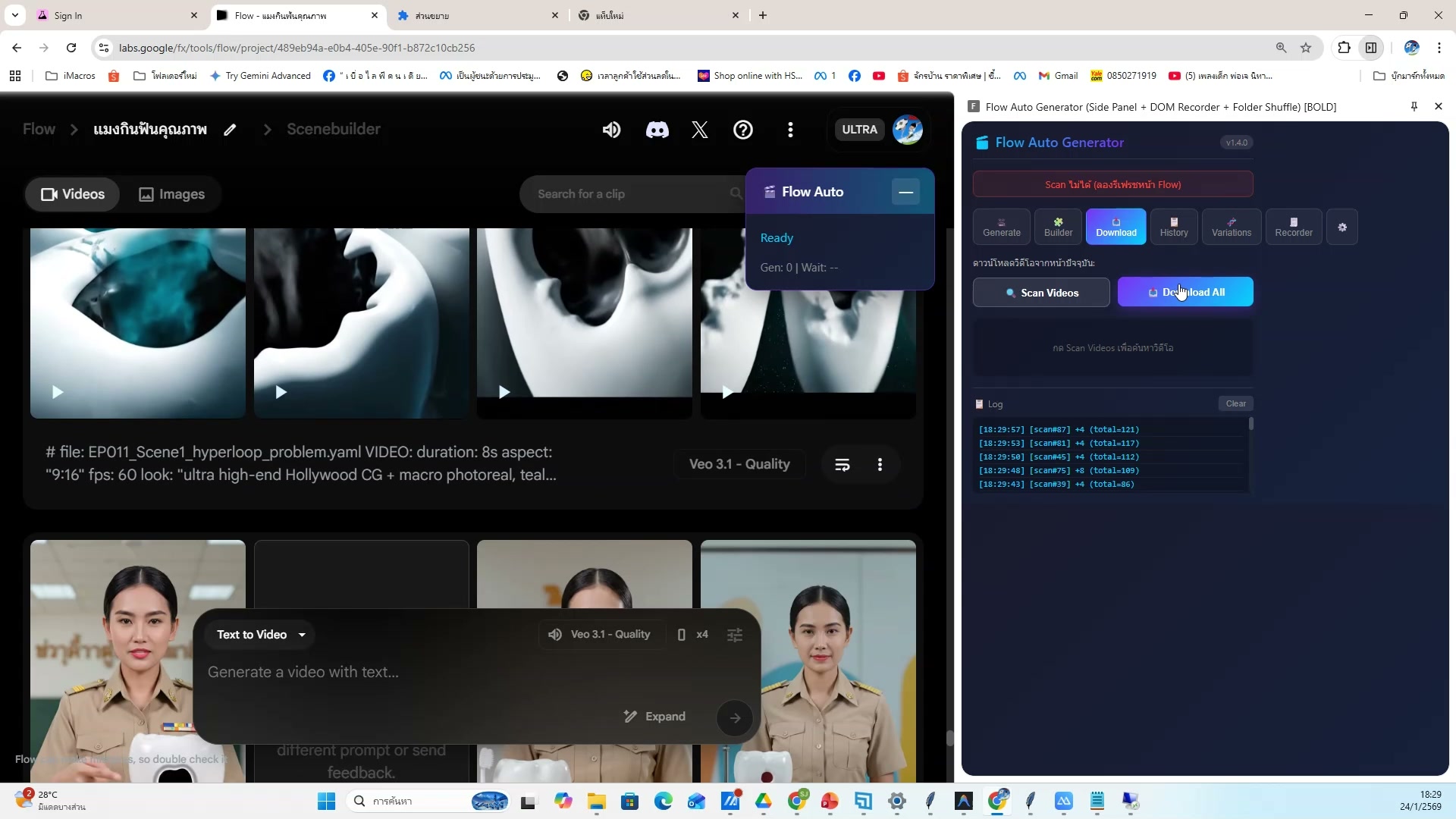The width and height of the screenshot is (1456, 819).
Task: Clear the log using the Clear button
Action: point(1235,403)
